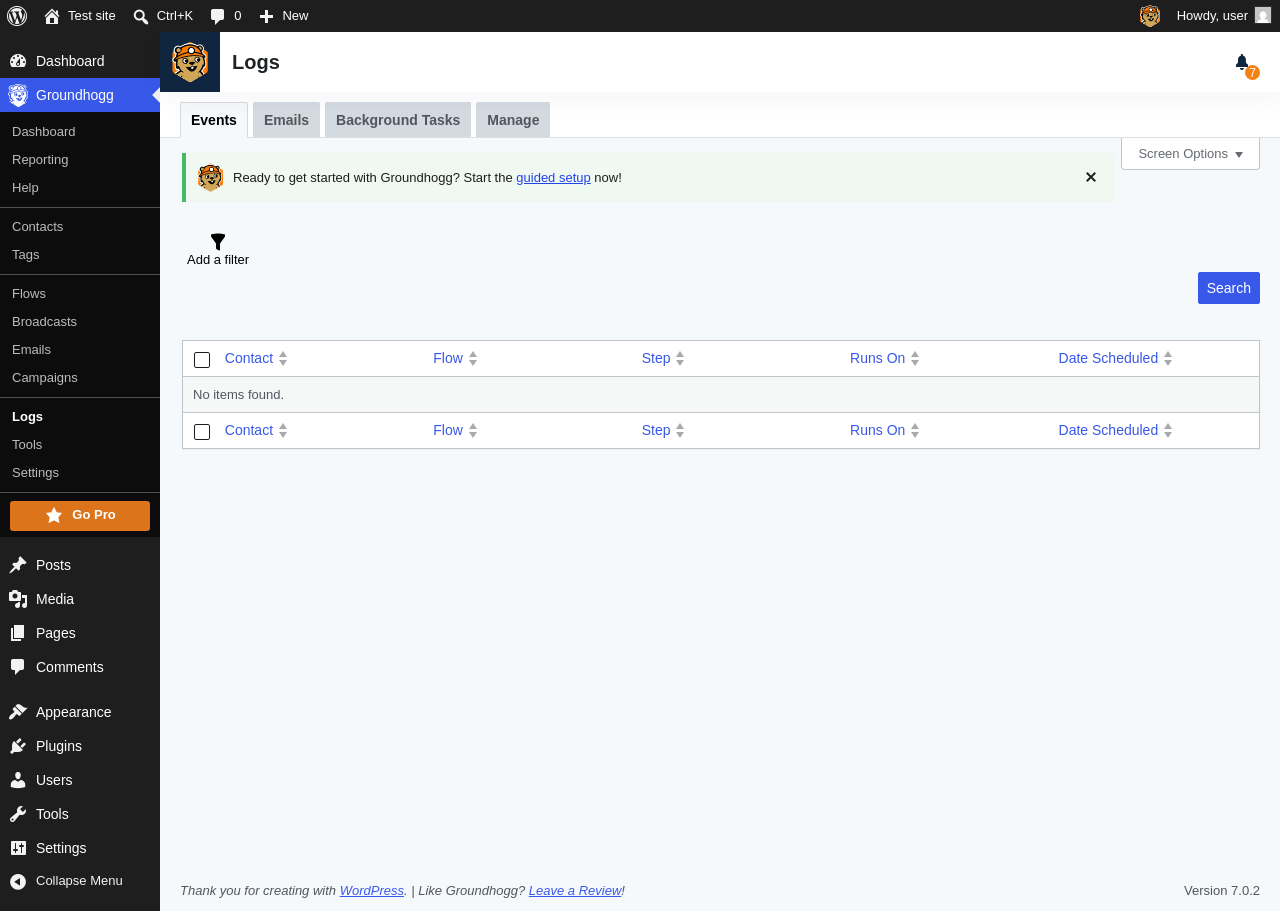
Task: Tick the select-all checkbox in table header
Action: 202,360
